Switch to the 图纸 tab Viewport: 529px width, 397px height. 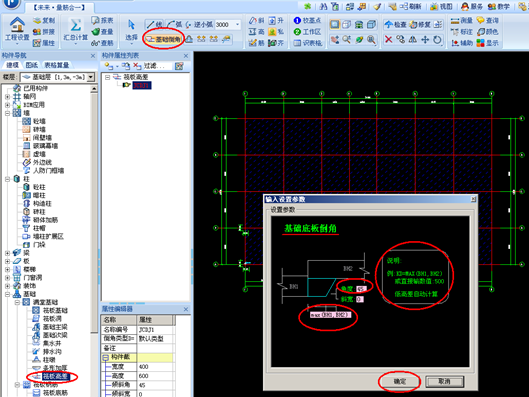32,65
